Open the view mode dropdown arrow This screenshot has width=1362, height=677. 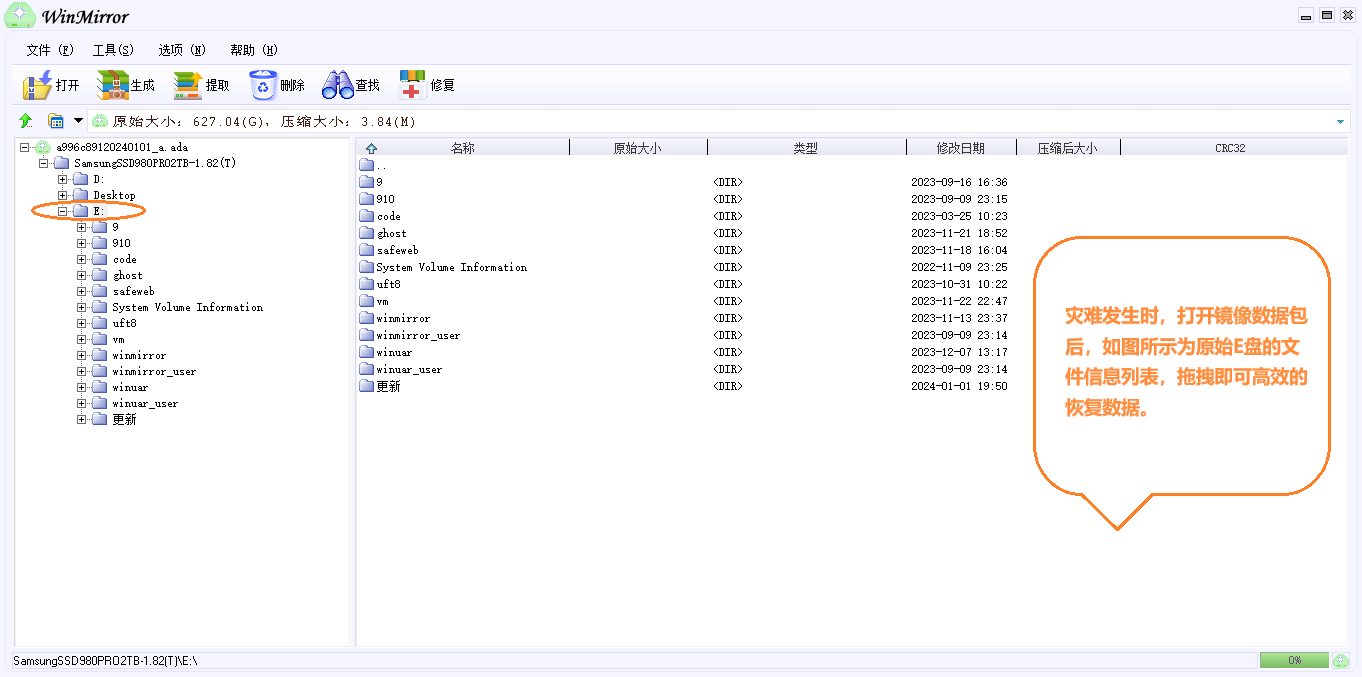[x=78, y=121]
